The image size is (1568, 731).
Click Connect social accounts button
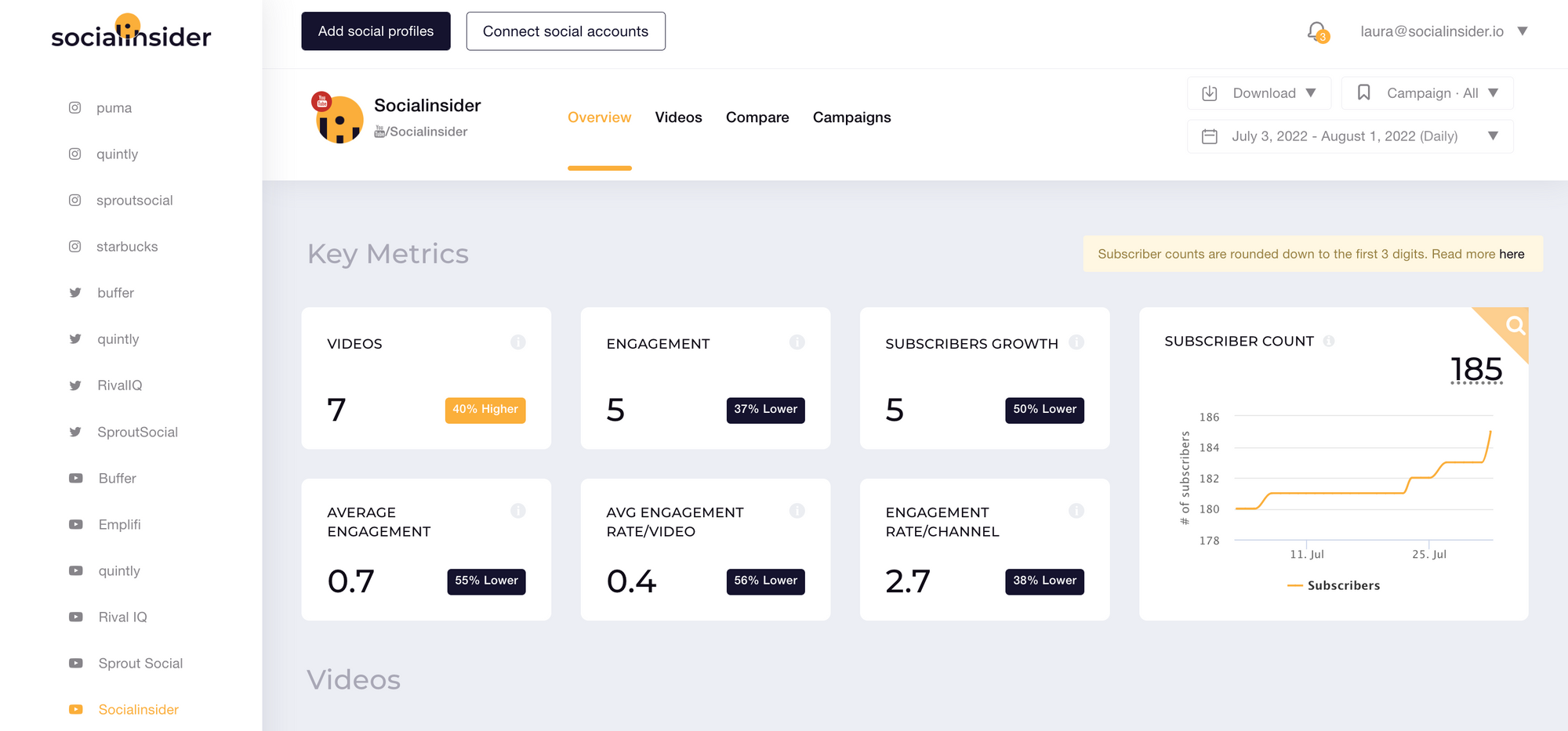point(566,31)
